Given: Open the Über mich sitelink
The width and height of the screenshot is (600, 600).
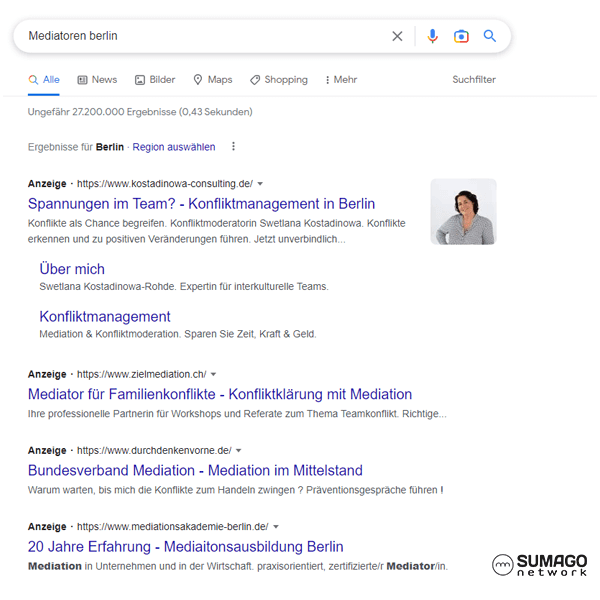Looking at the screenshot, I should 72,269.
